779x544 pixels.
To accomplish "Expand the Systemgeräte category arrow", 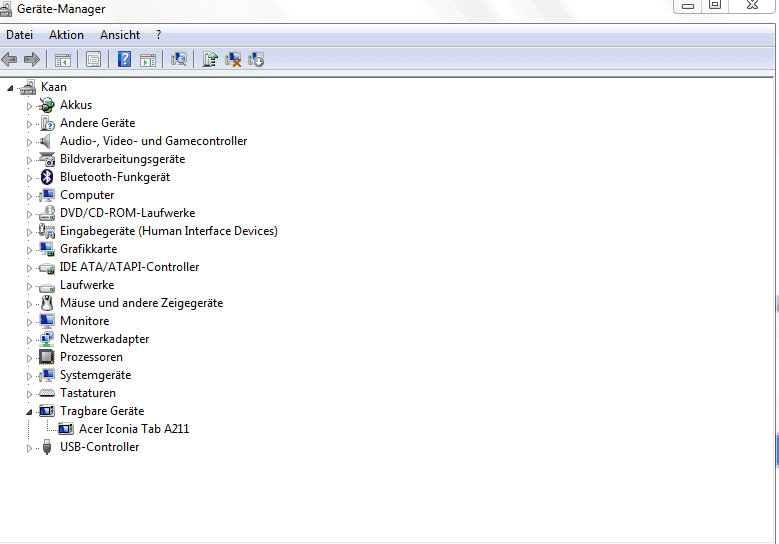I will 29,376.
